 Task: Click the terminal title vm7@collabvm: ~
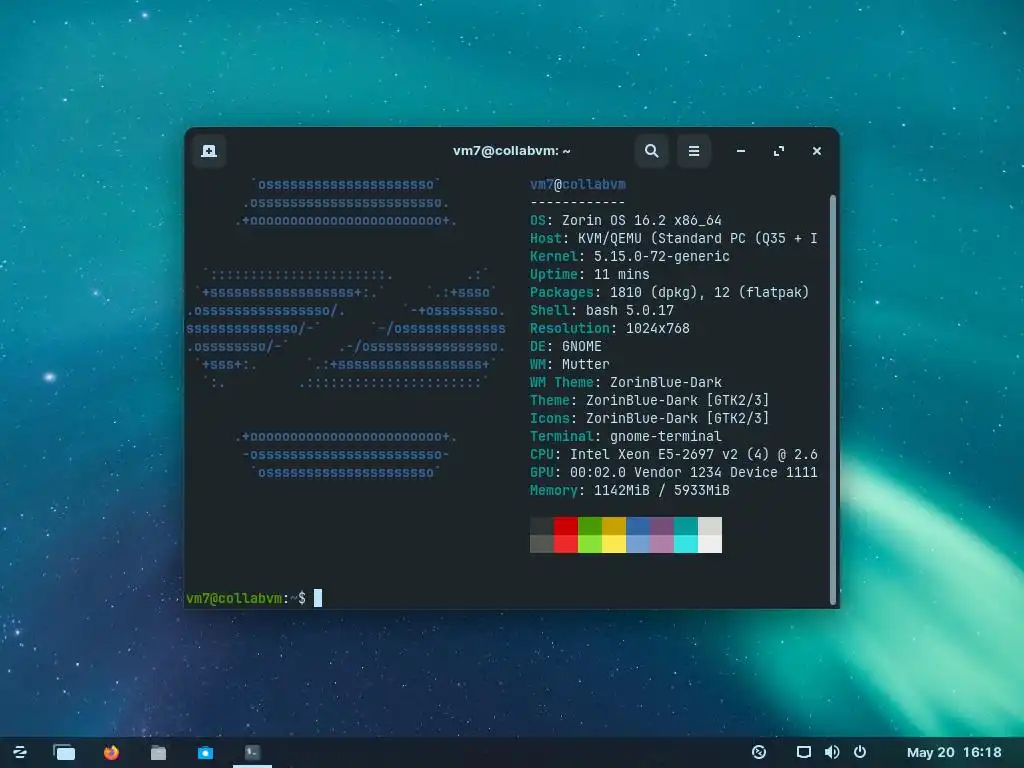coord(511,151)
